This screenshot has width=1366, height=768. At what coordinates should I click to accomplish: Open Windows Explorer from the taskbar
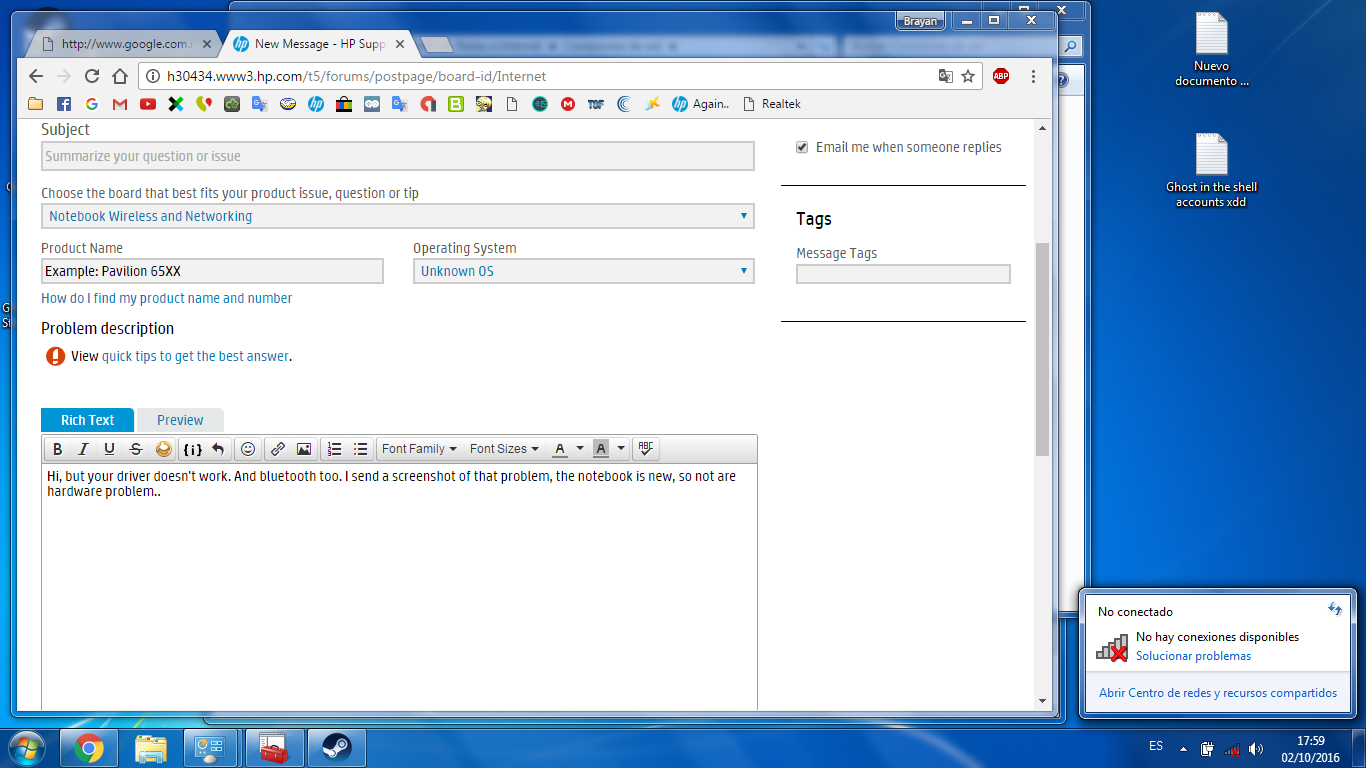[x=151, y=748]
